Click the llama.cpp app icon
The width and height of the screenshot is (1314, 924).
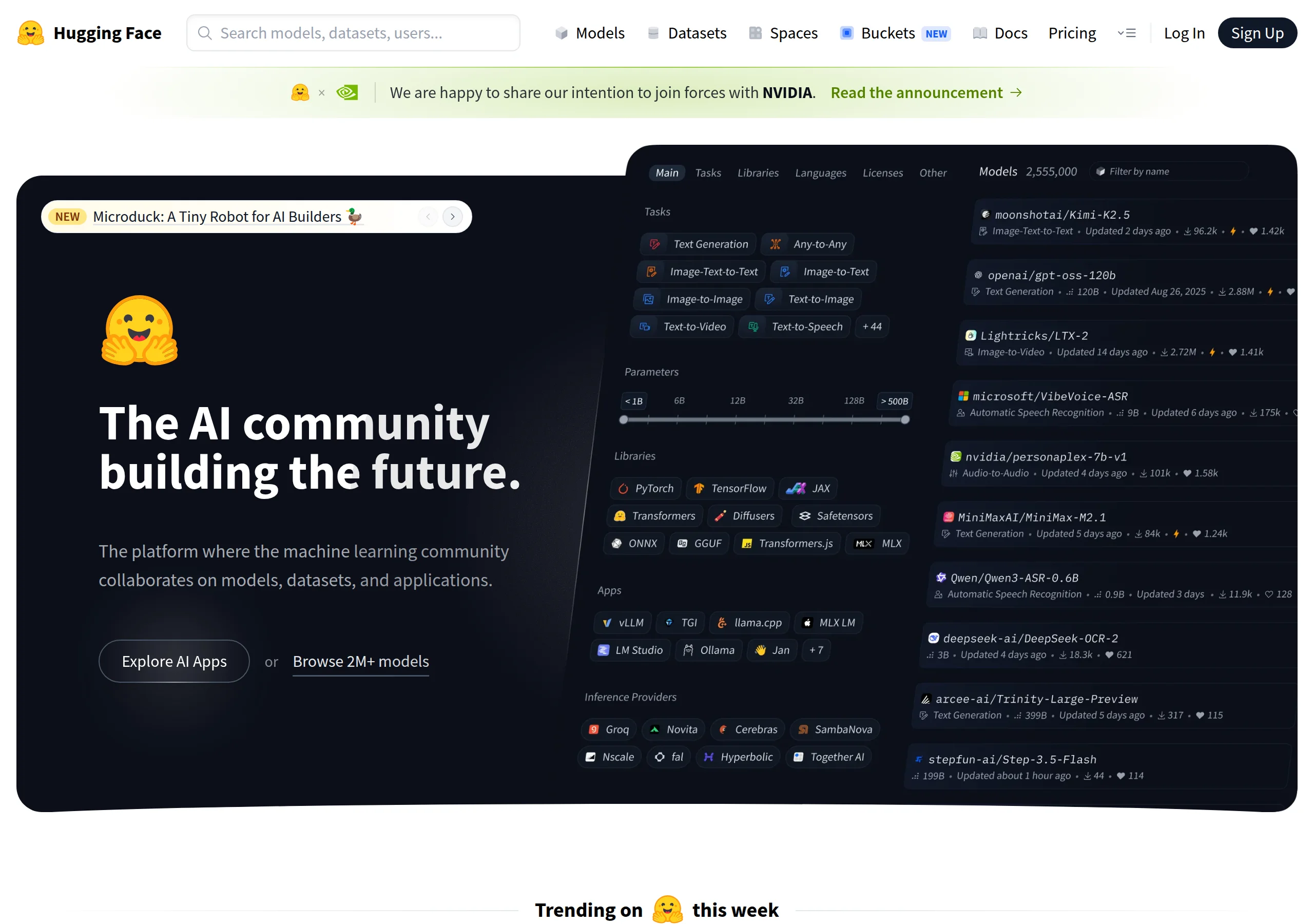point(722,622)
